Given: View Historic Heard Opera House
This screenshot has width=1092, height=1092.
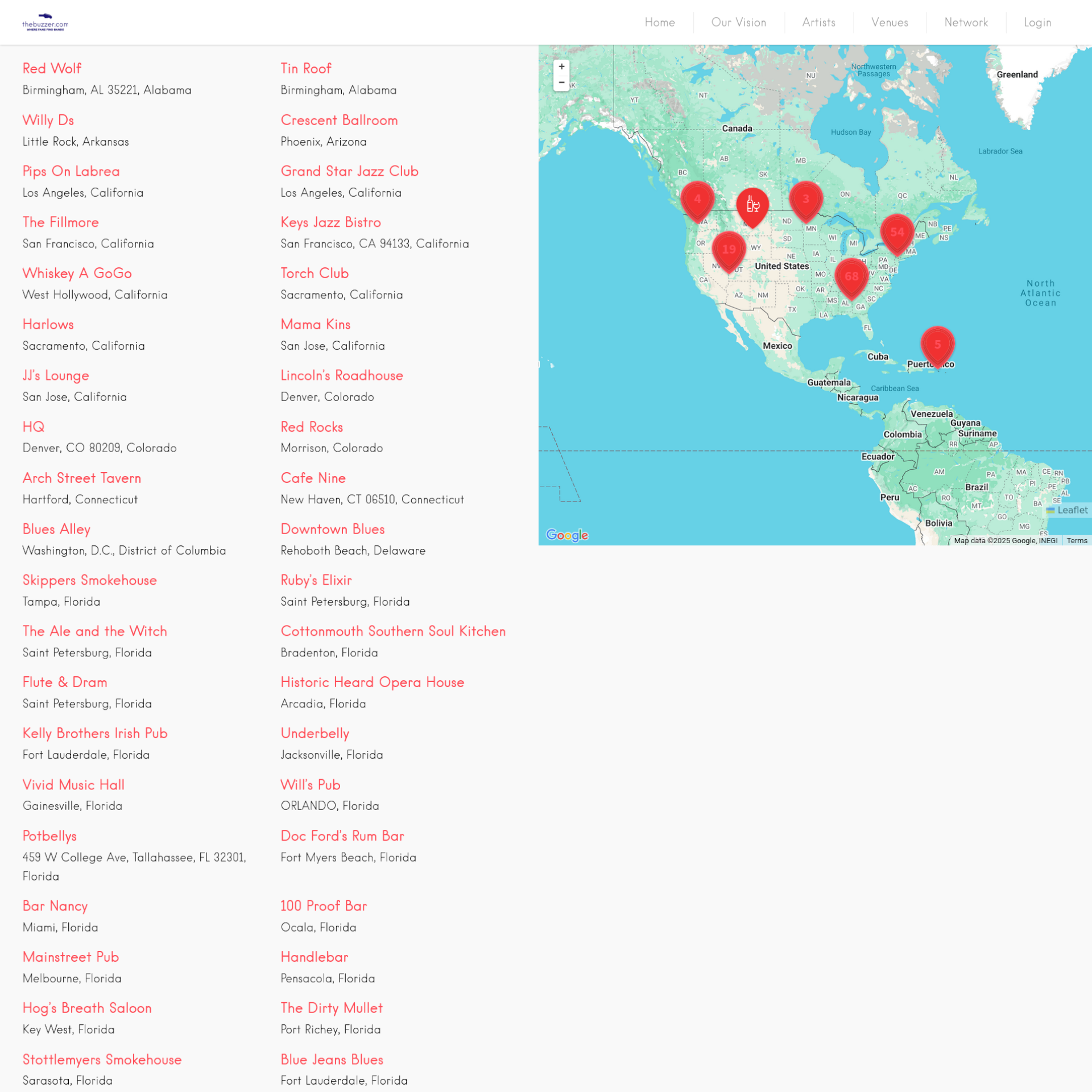Looking at the screenshot, I should pos(373,683).
